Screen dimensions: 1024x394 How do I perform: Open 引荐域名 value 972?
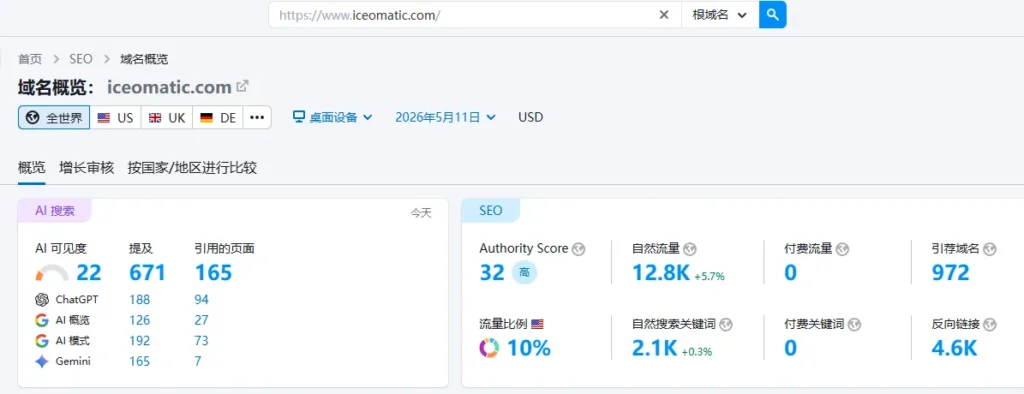[950, 272]
